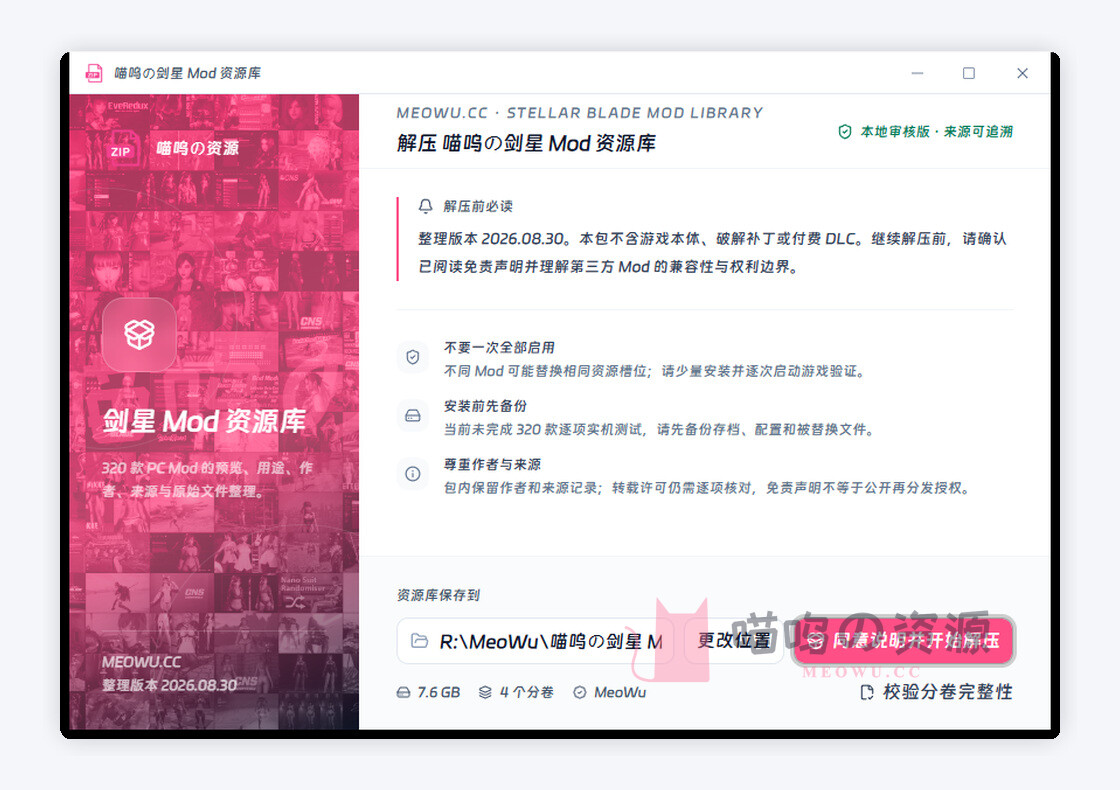Click sidebar title 剑星 Mod 资源库

point(204,421)
